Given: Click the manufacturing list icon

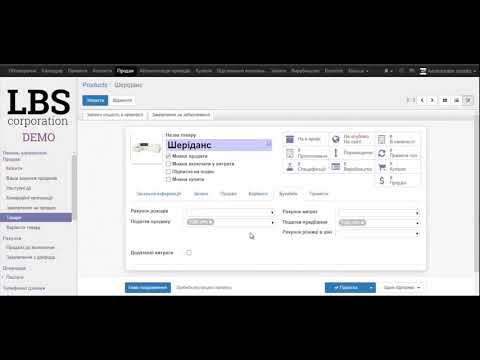Looking at the screenshot, I should point(336,166).
